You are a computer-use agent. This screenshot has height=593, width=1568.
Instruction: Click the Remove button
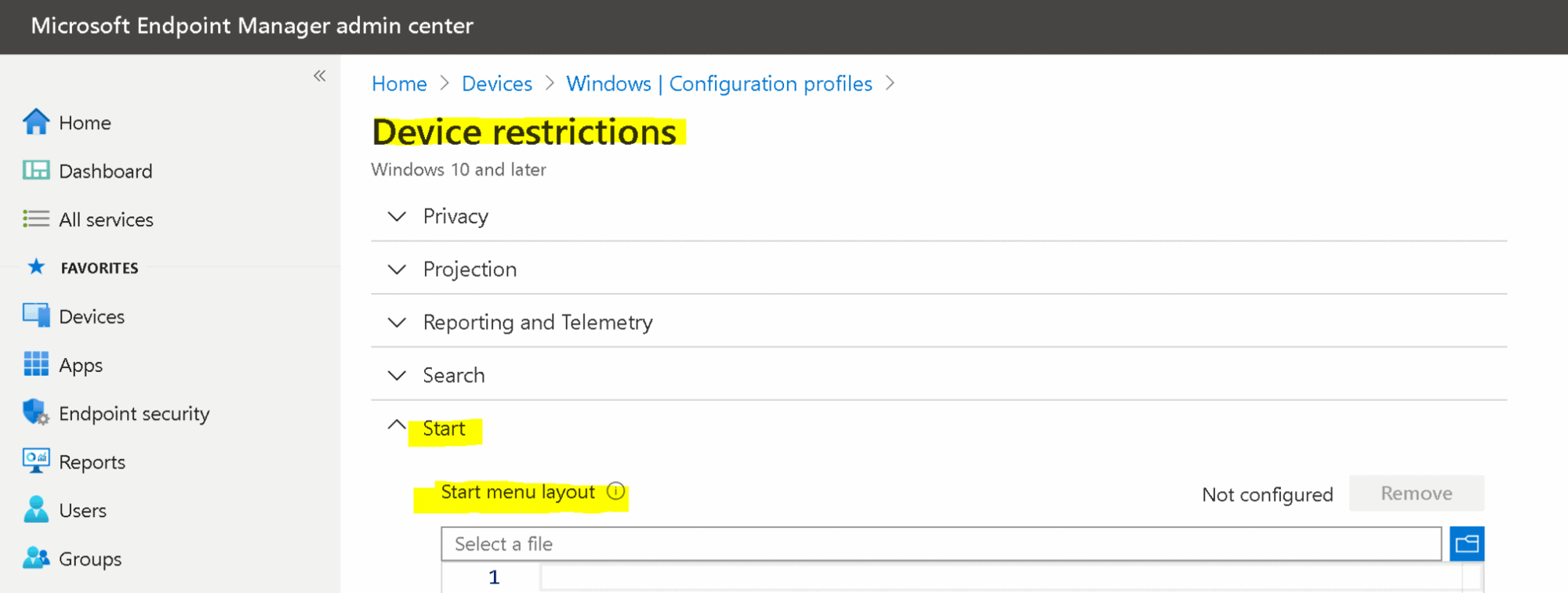tap(1416, 494)
